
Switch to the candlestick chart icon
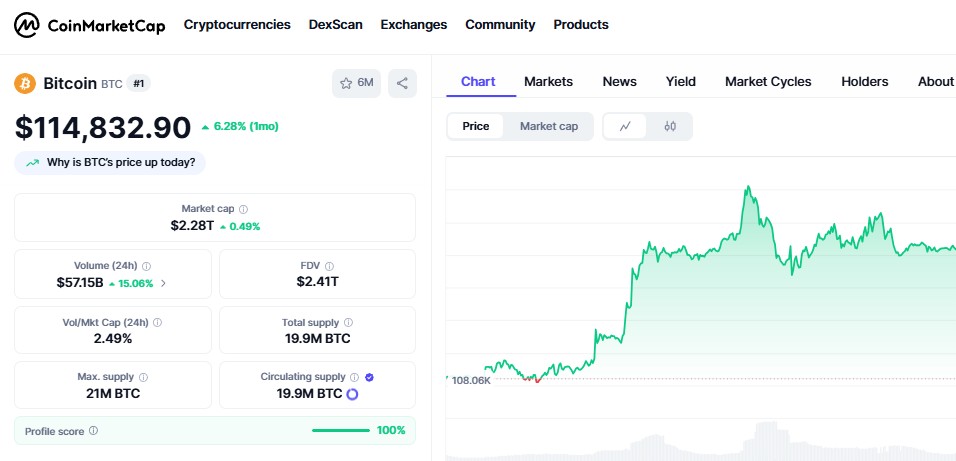(670, 126)
